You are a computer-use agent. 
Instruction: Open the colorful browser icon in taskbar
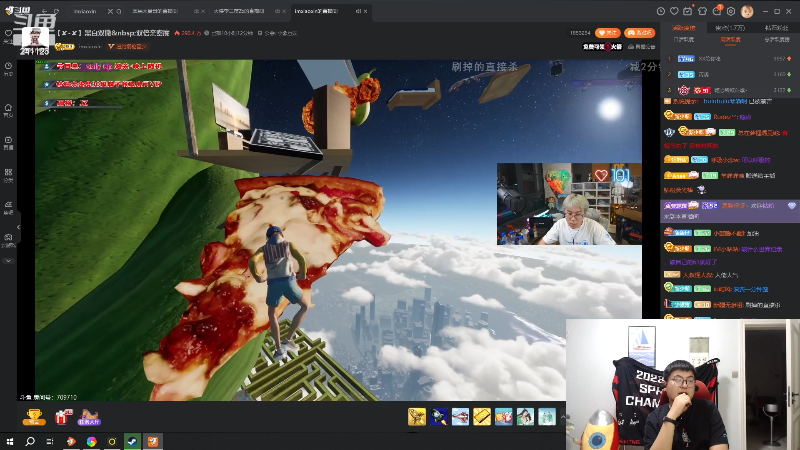[x=91, y=441]
